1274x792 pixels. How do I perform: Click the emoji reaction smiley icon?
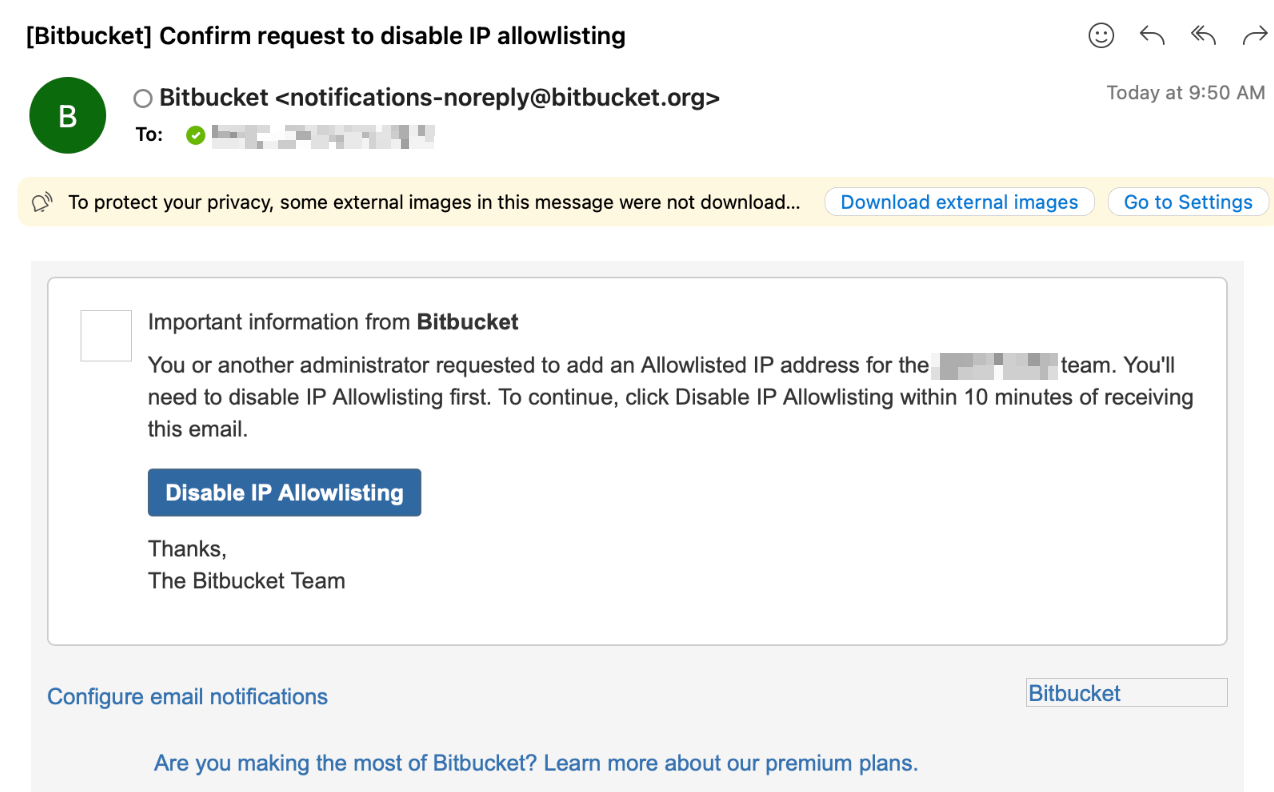coord(1101,36)
